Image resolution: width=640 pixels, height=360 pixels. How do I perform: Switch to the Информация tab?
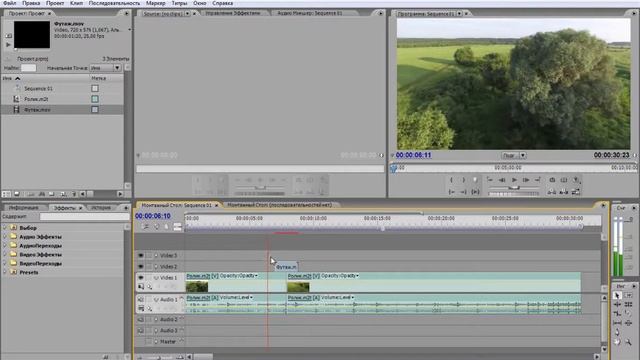pos(24,208)
